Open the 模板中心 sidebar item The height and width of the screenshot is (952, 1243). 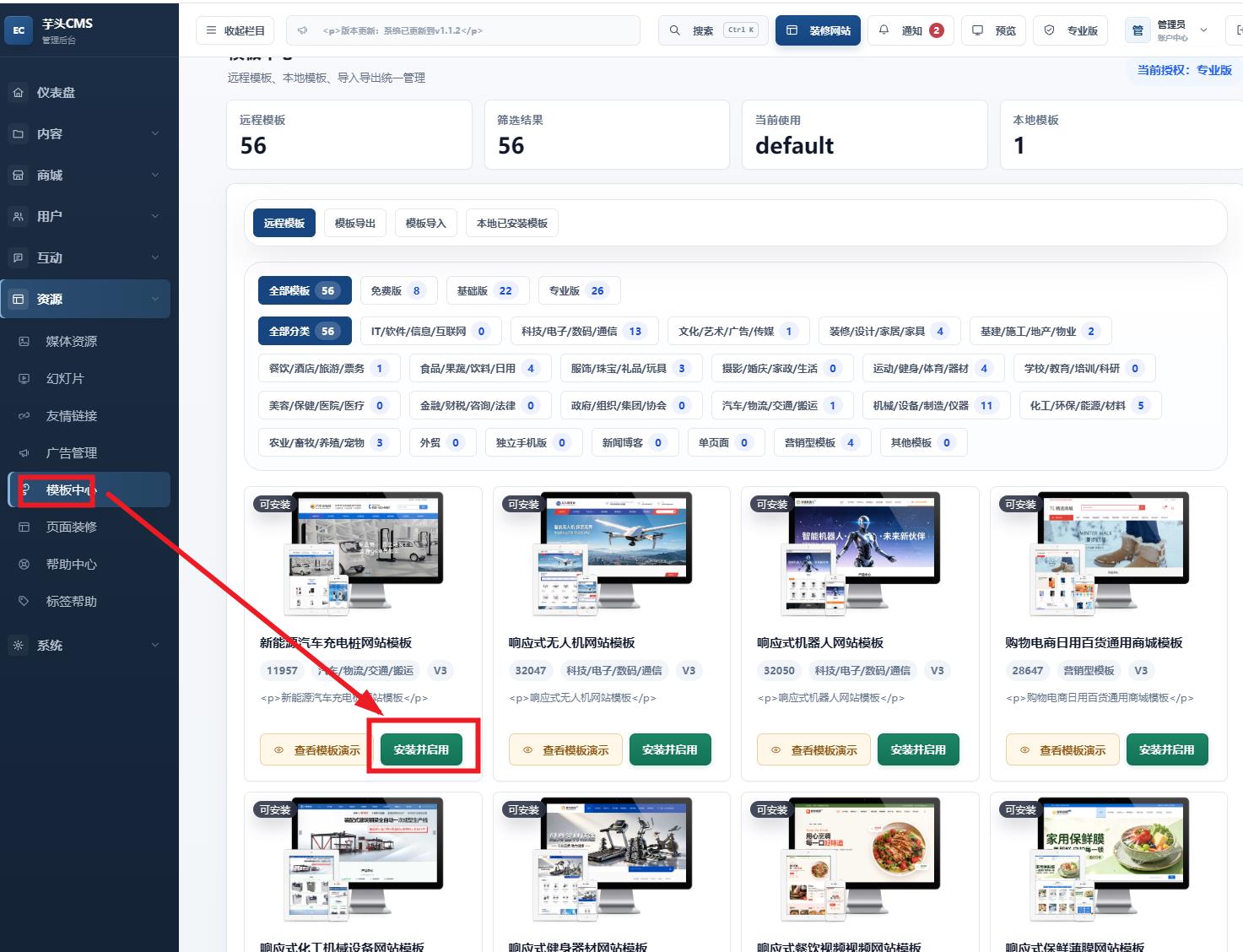pos(89,490)
